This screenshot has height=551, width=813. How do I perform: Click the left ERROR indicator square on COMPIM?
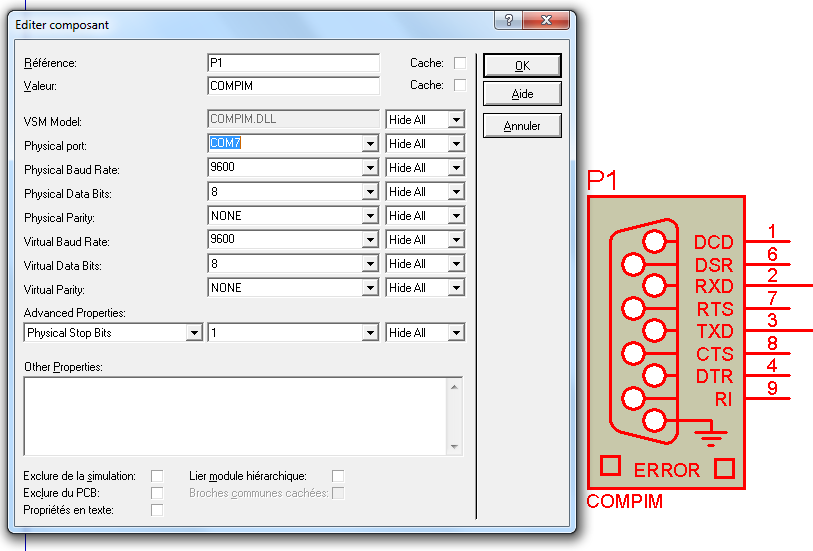[610, 465]
